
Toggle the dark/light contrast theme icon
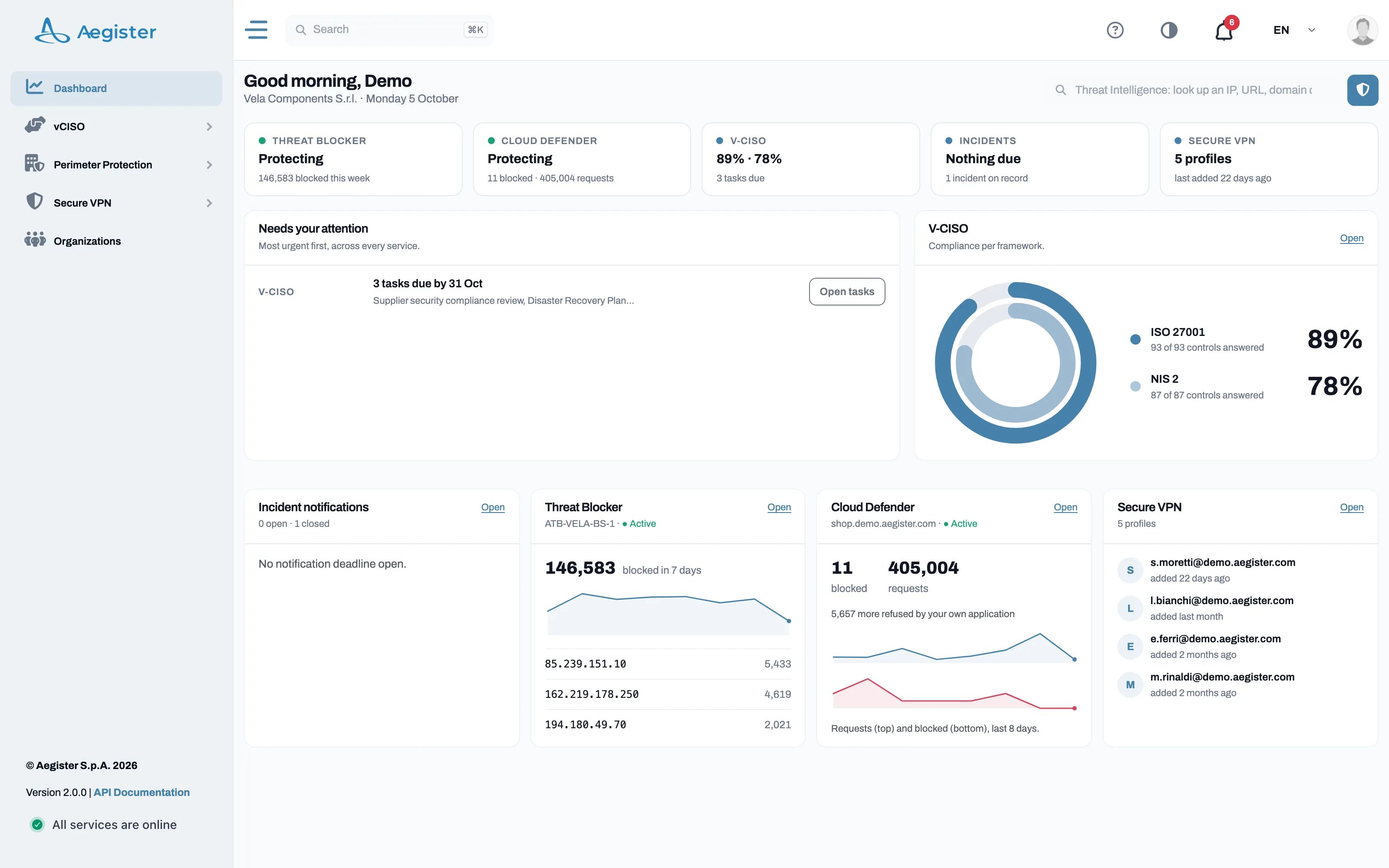1168,30
